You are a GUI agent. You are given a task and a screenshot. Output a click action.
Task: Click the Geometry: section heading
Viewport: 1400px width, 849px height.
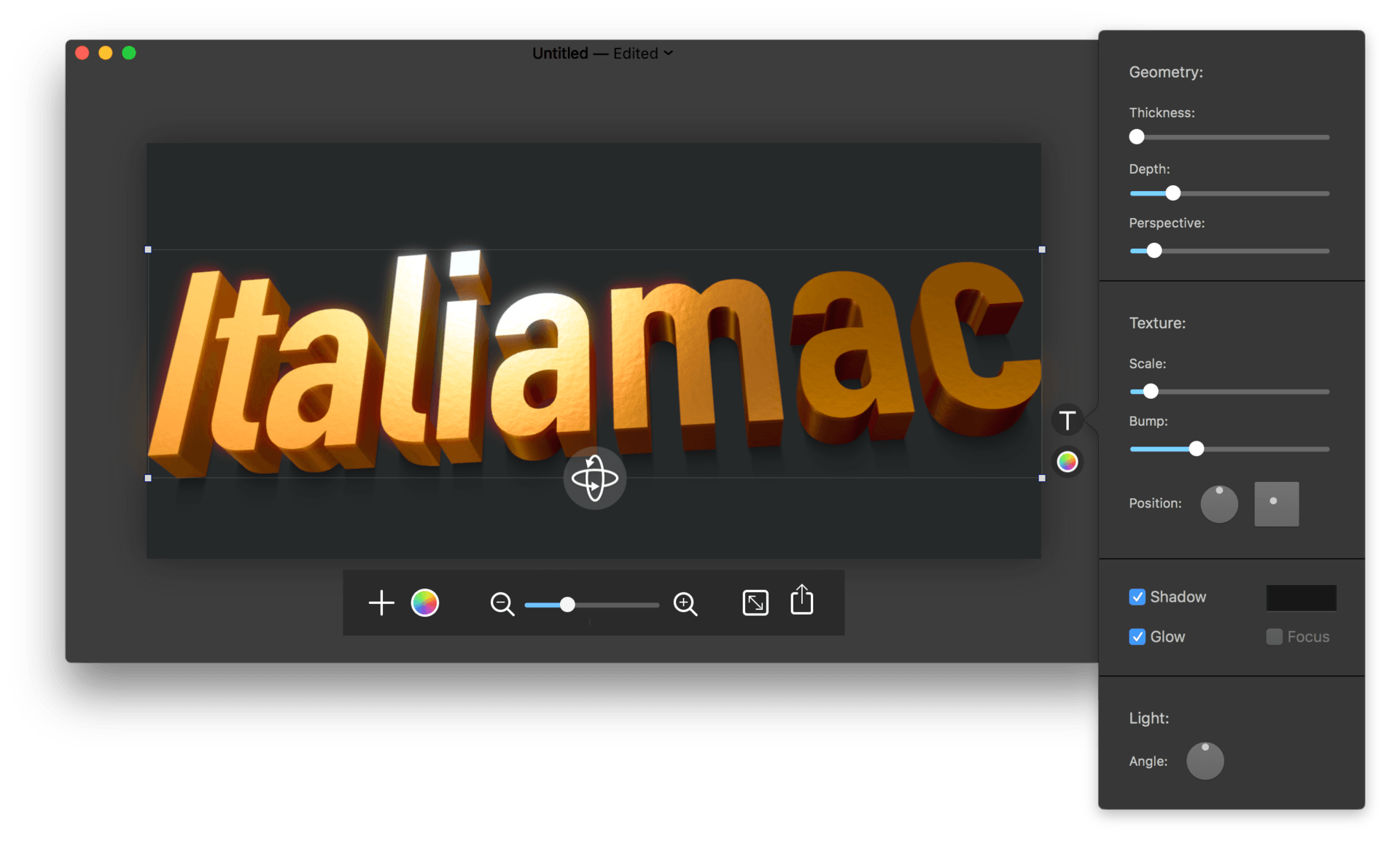(x=1166, y=72)
